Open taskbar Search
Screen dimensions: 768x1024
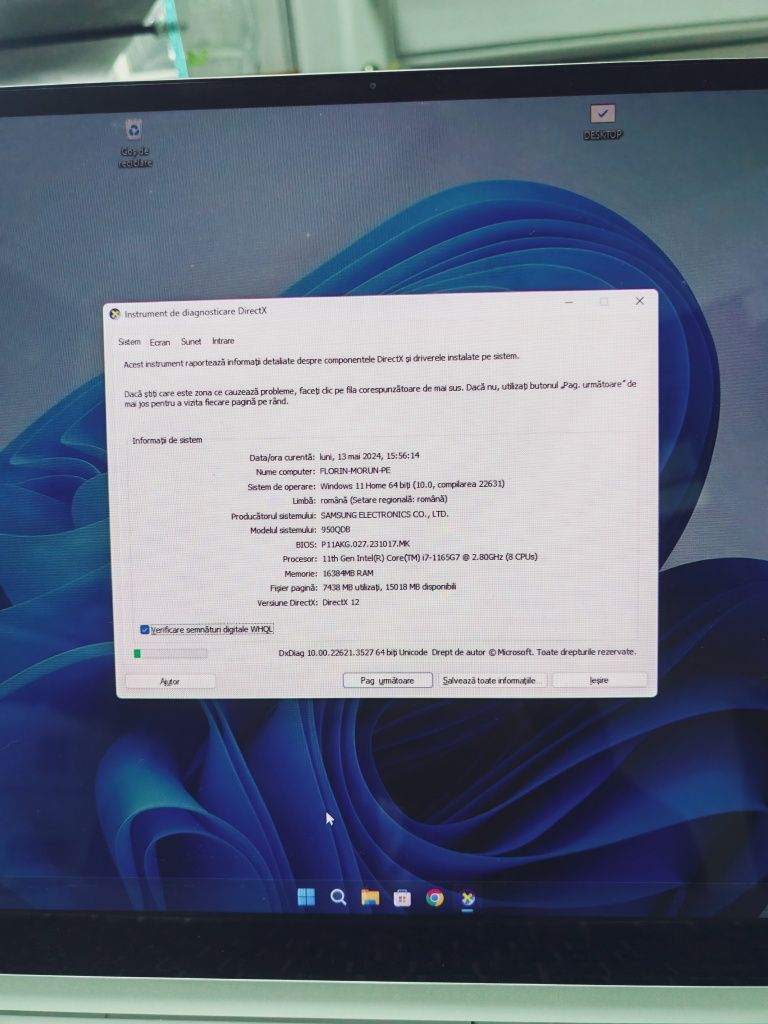[x=338, y=897]
